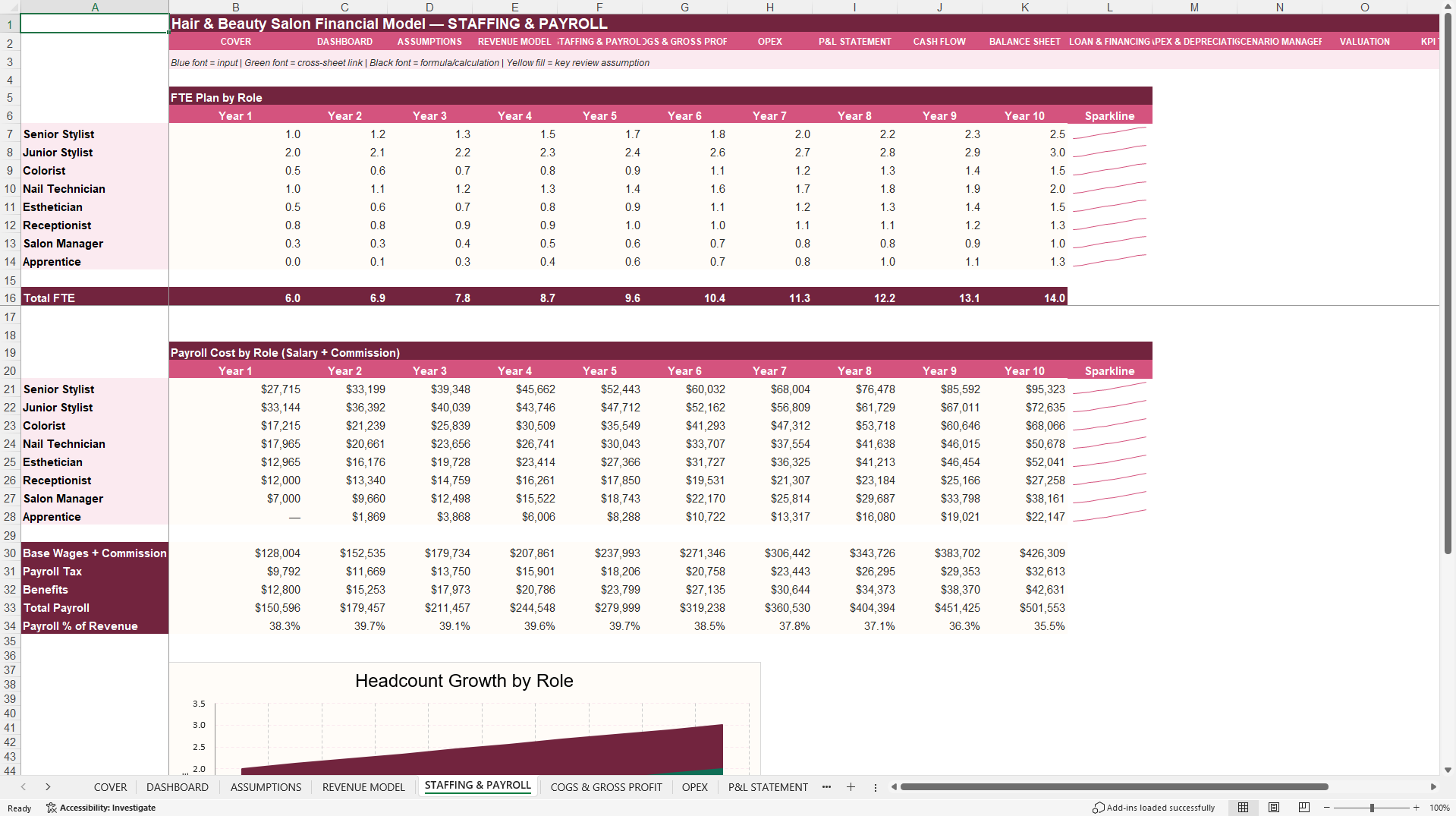Click horizontal scrollbar left arrow
This screenshot has width=1456, height=816.
[x=894, y=787]
